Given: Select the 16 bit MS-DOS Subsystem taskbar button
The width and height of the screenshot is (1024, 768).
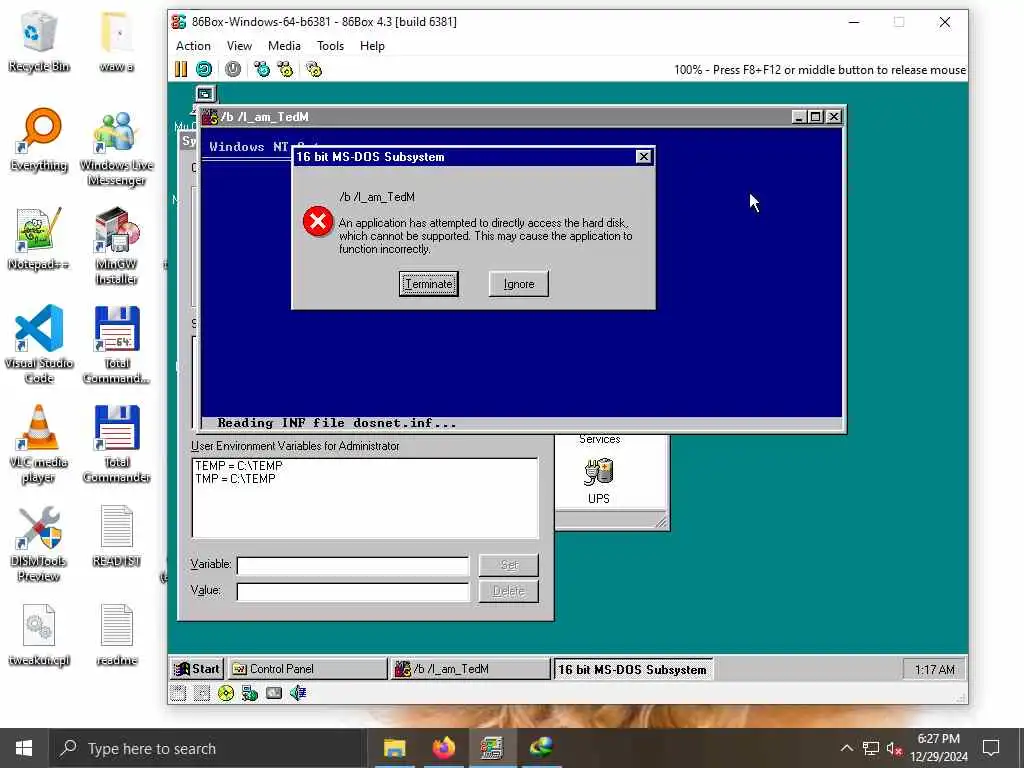Looking at the screenshot, I should point(633,669).
